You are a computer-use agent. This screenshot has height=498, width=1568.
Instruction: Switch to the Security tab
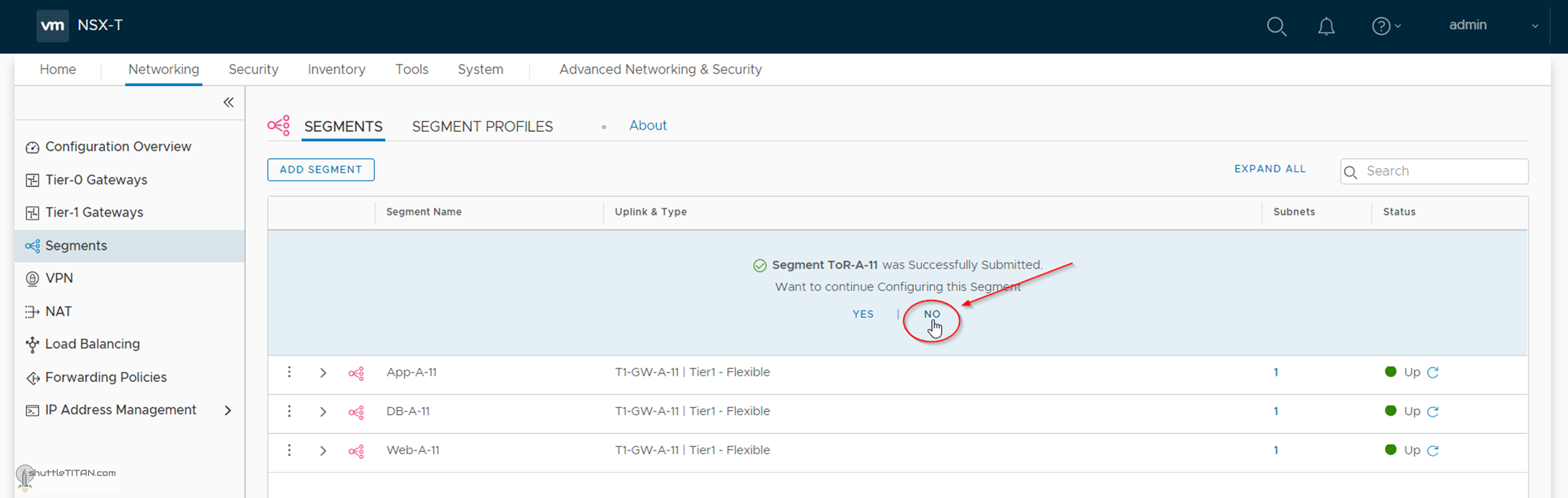[253, 69]
